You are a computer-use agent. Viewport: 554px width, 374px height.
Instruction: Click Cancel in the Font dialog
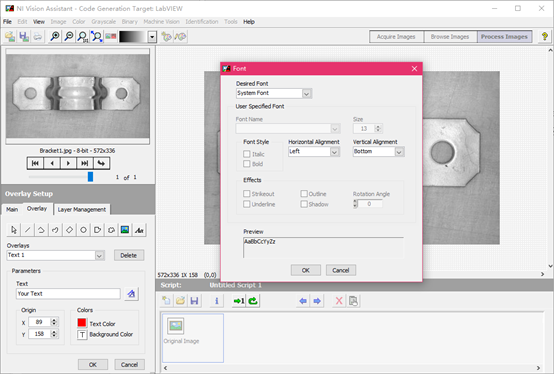click(x=341, y=270)
